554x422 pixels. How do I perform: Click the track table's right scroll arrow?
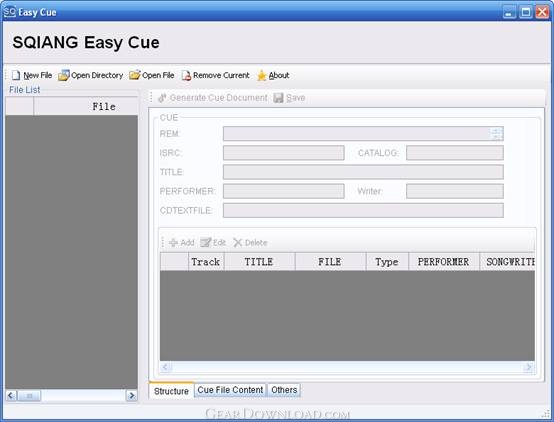(528, 367)
